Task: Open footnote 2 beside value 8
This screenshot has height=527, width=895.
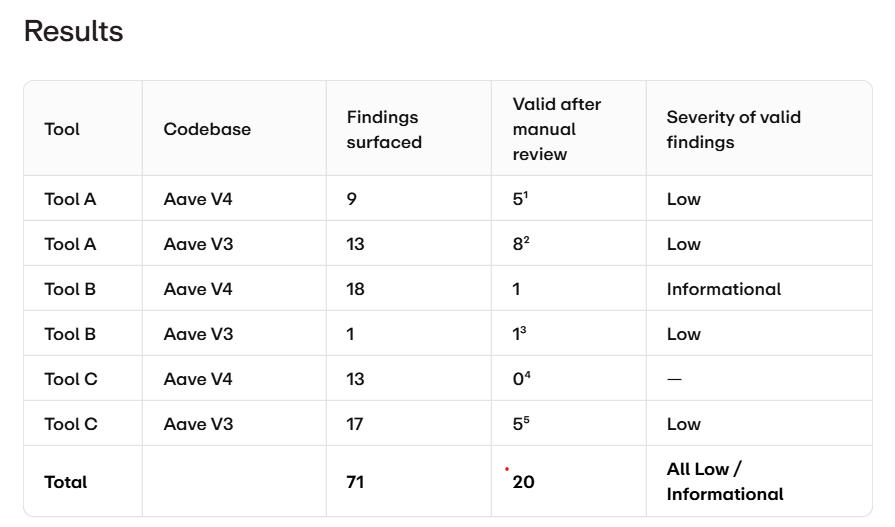Action: (526, 240)
